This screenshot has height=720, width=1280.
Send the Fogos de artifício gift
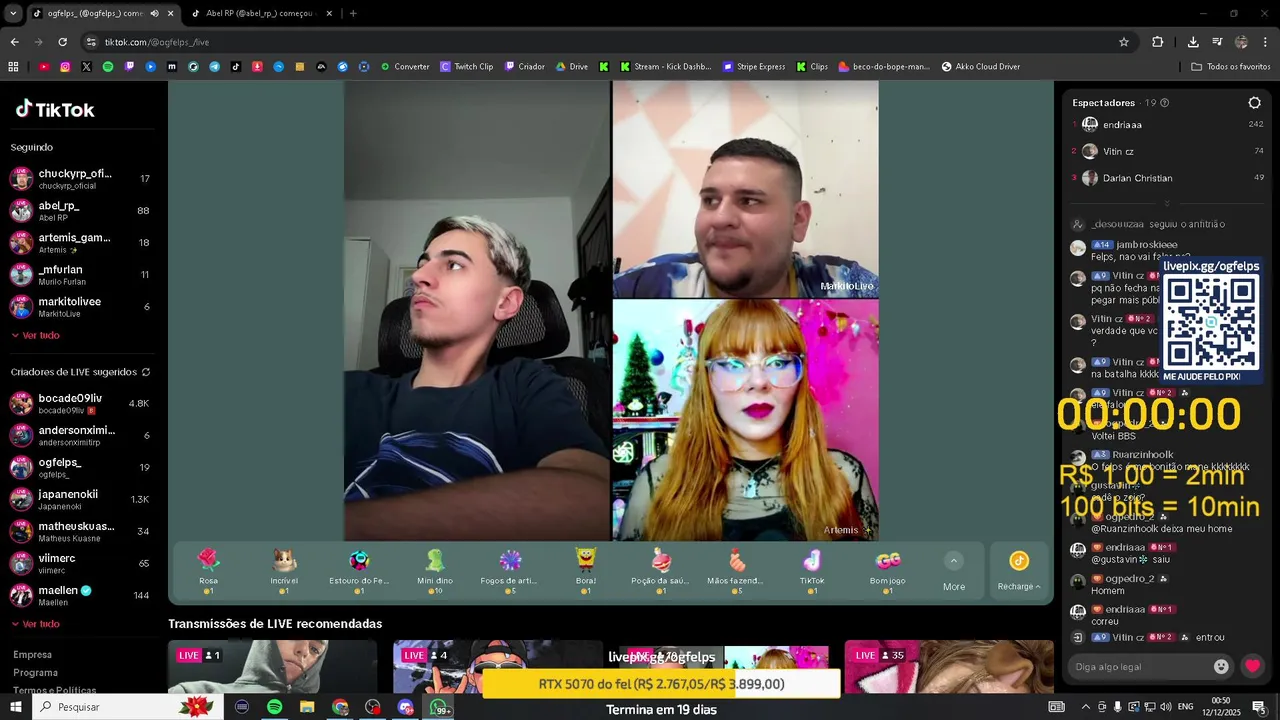click(x=510, y=571)
